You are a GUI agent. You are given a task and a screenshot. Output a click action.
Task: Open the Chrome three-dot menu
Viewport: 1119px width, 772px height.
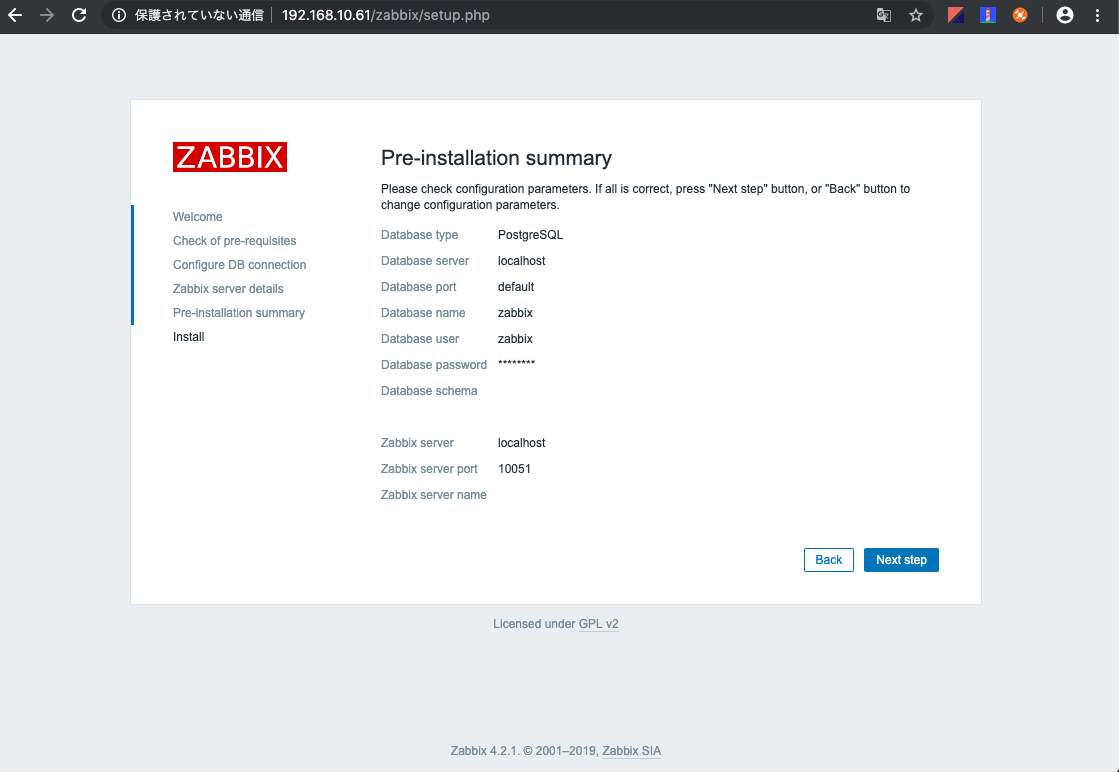click(x=1097, y=15)
